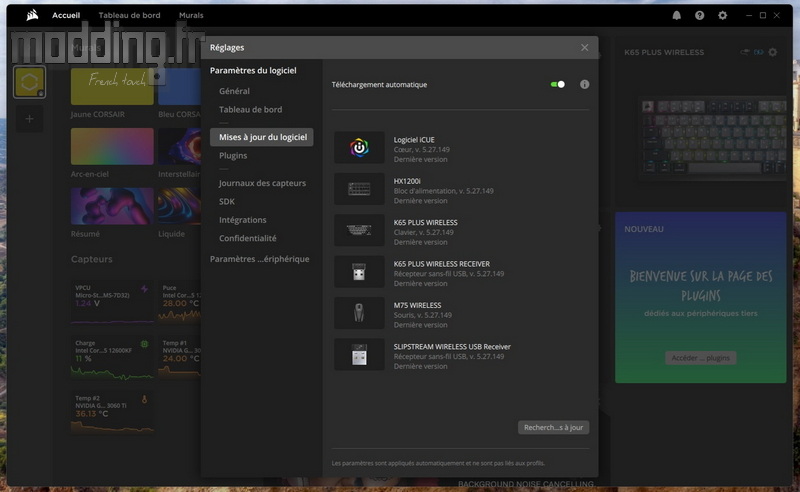Select Mises à jour du logiciel entry
The width and height of the screenshot is (800, 492).
click(x=262, y=137)
